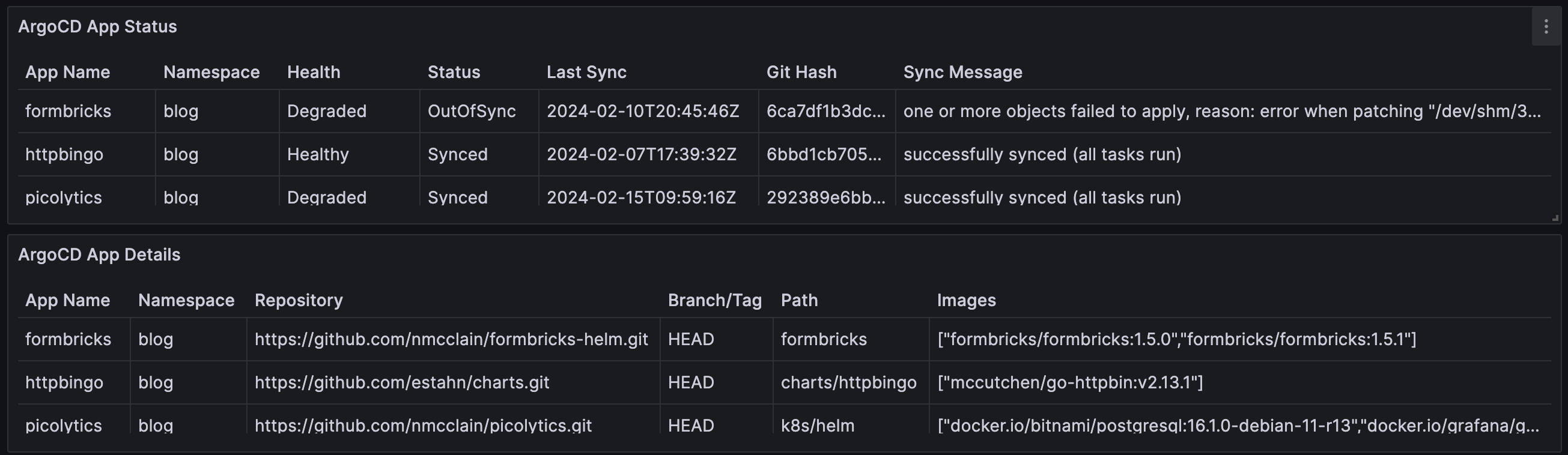Click the ArgoCD App Status panel title
Image resolution: width=1568 pixels, height=455 pixels.
[x=97, y=27]
